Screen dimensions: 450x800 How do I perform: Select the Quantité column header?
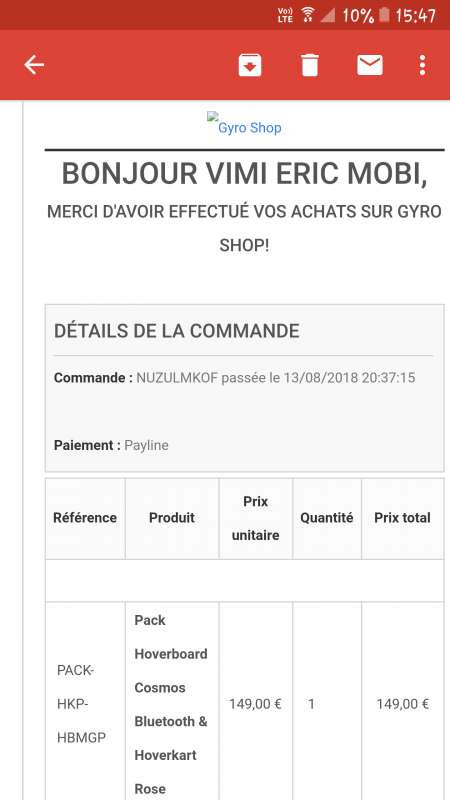point(327,518)
